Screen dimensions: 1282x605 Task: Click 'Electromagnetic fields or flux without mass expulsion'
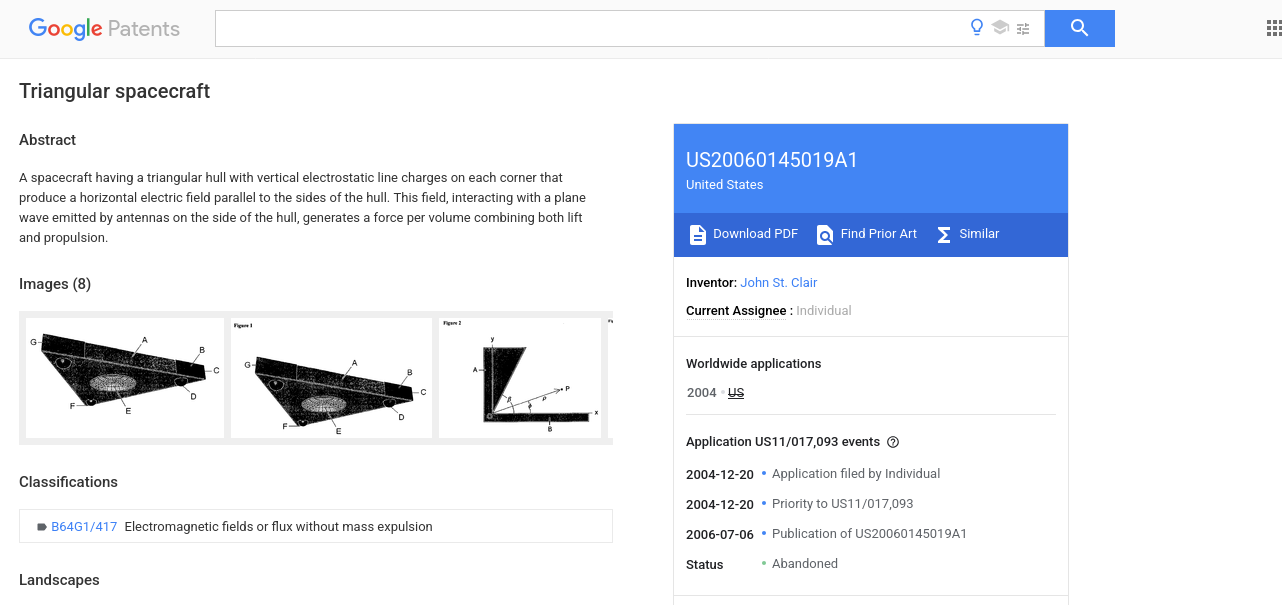click(278, 527)
